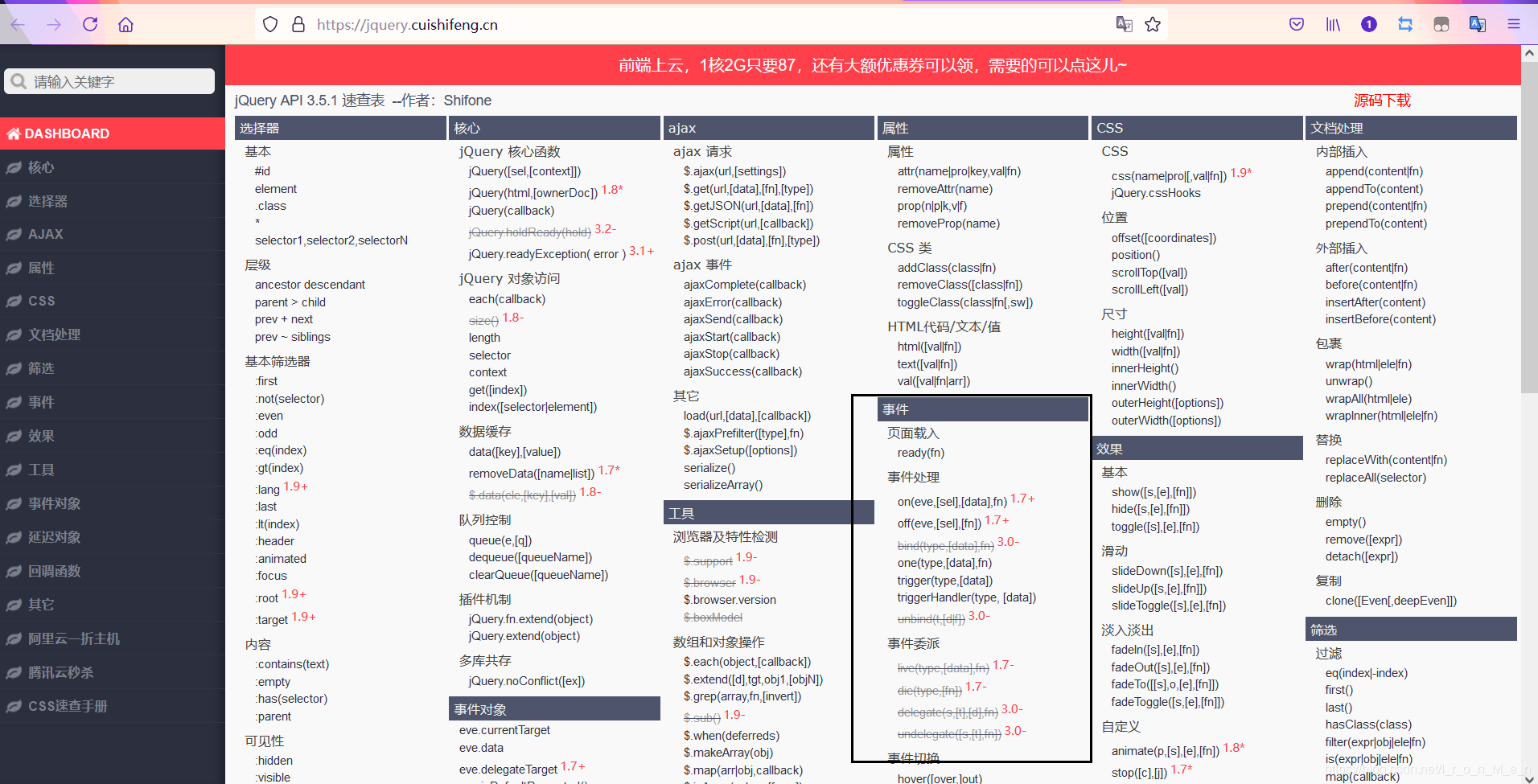Open the #id selector link

(x=262, y=171)
